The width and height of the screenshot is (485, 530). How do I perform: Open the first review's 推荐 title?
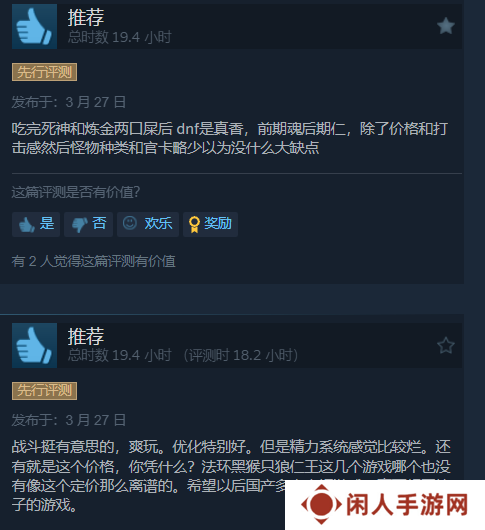86,17
